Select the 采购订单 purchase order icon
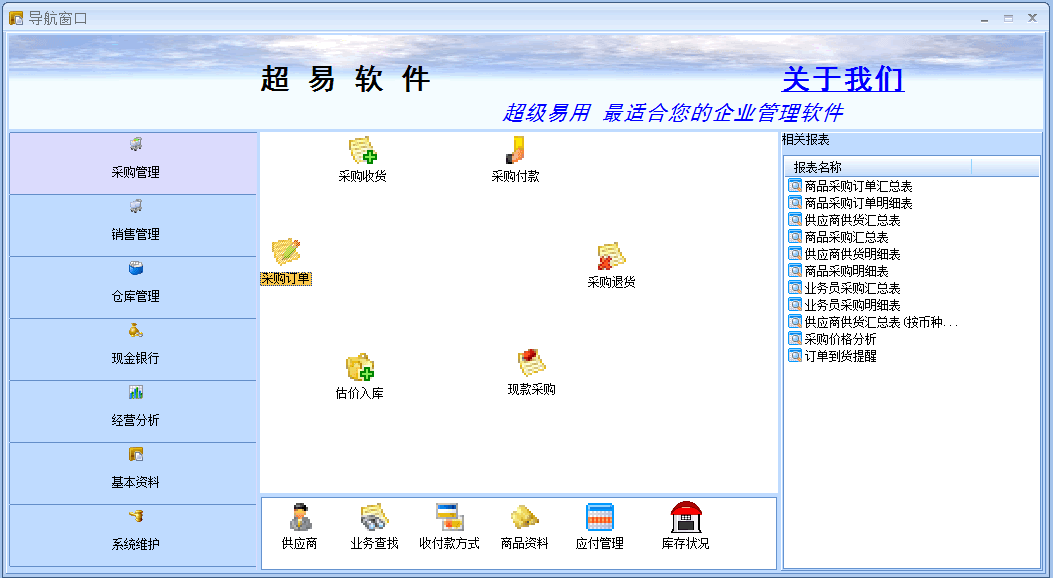 pos(286,254)
